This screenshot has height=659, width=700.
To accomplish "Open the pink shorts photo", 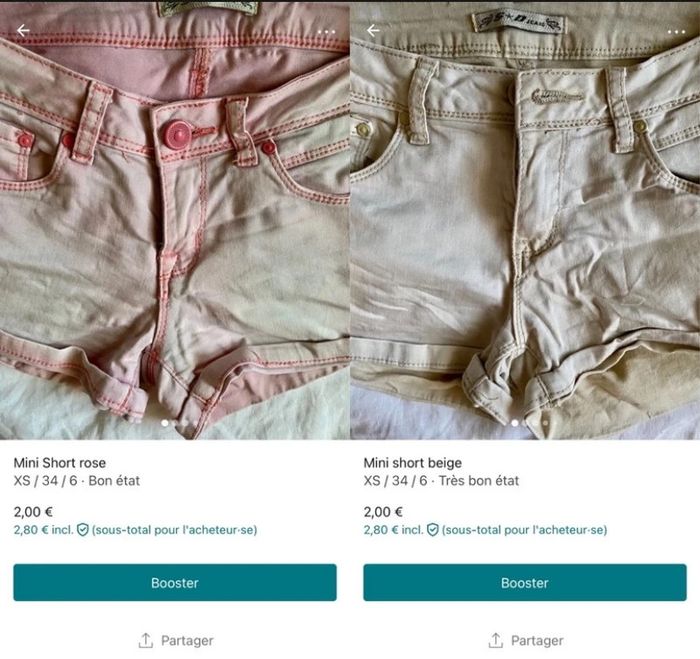I will [175, 220].
